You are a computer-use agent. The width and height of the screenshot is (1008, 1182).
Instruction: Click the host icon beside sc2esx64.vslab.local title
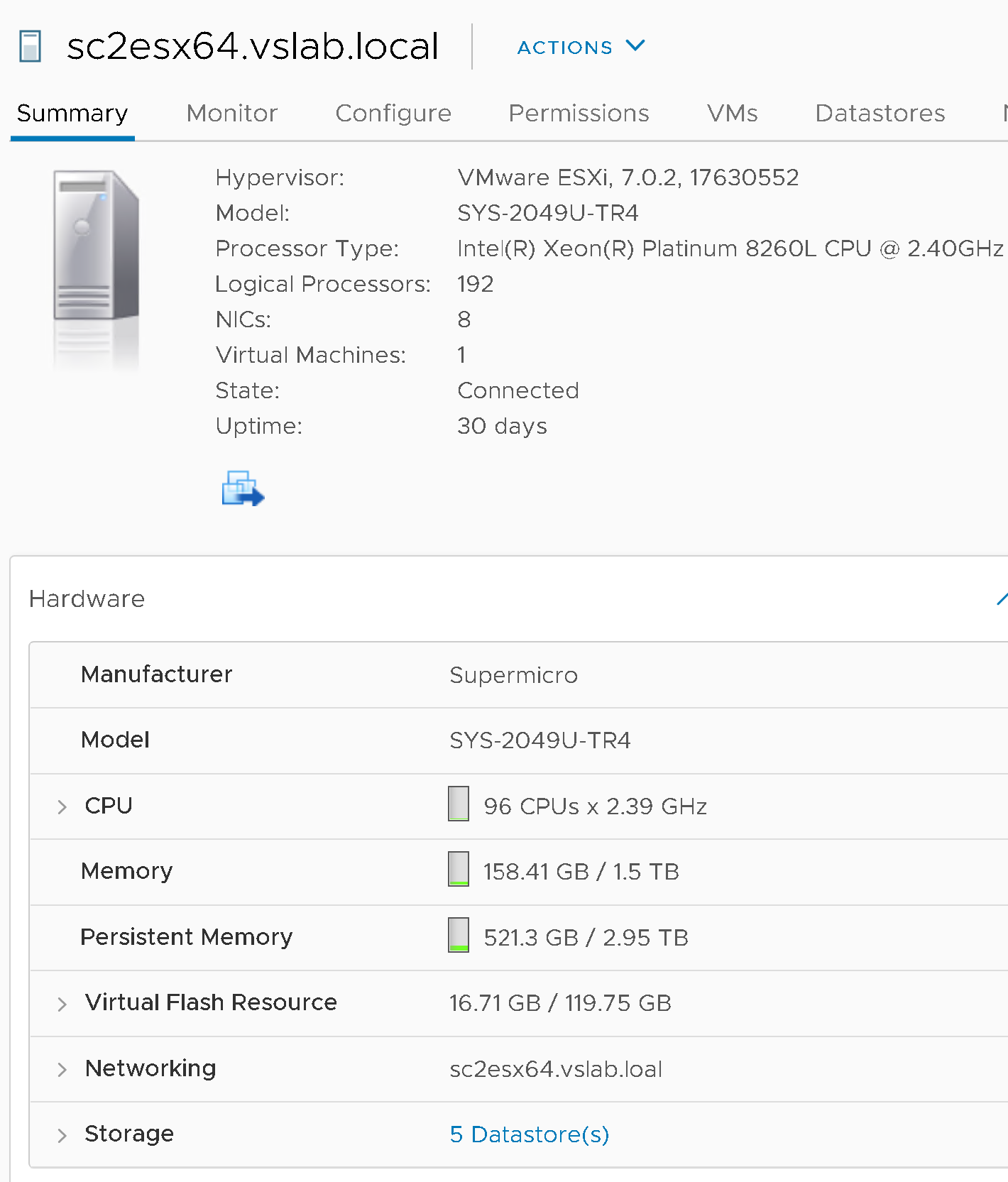click(30, 46)
